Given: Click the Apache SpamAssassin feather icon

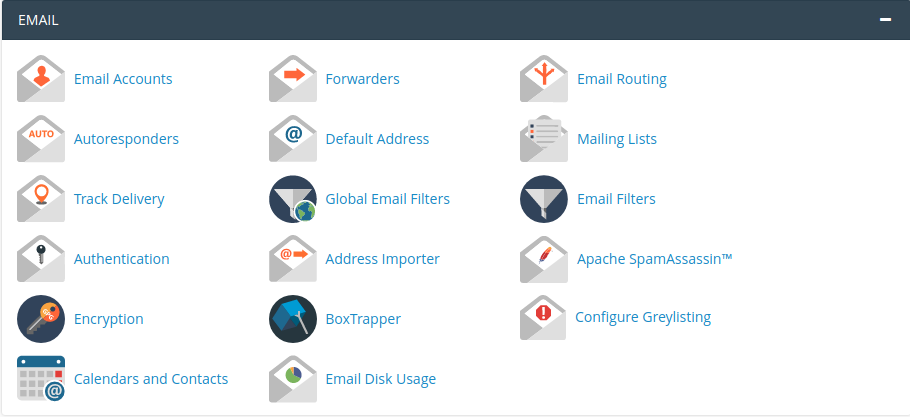Looking at the screenshot, I should pyautogui.click(x=544, y=260).
